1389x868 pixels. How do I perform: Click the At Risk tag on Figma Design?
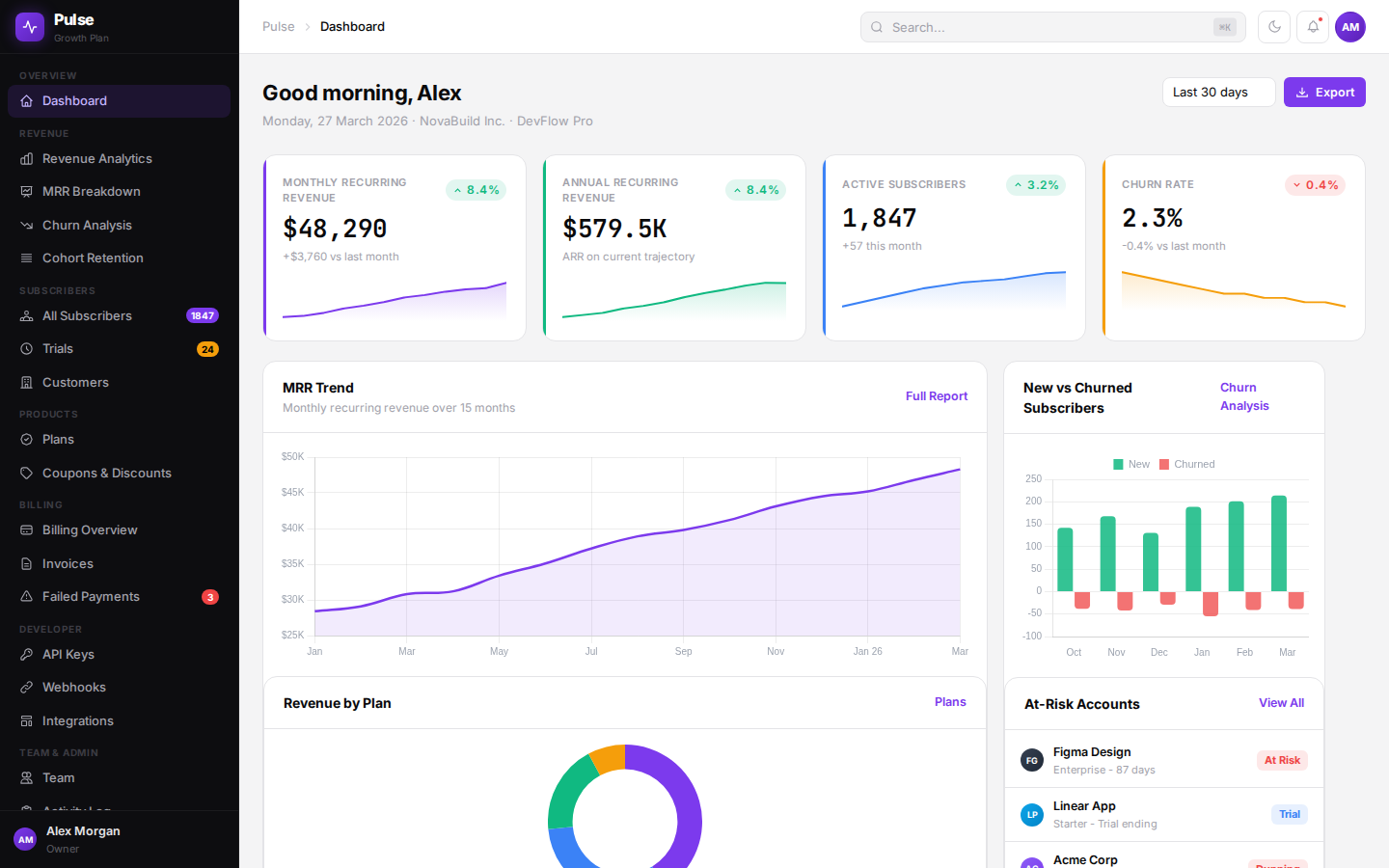click(1282, 760)
